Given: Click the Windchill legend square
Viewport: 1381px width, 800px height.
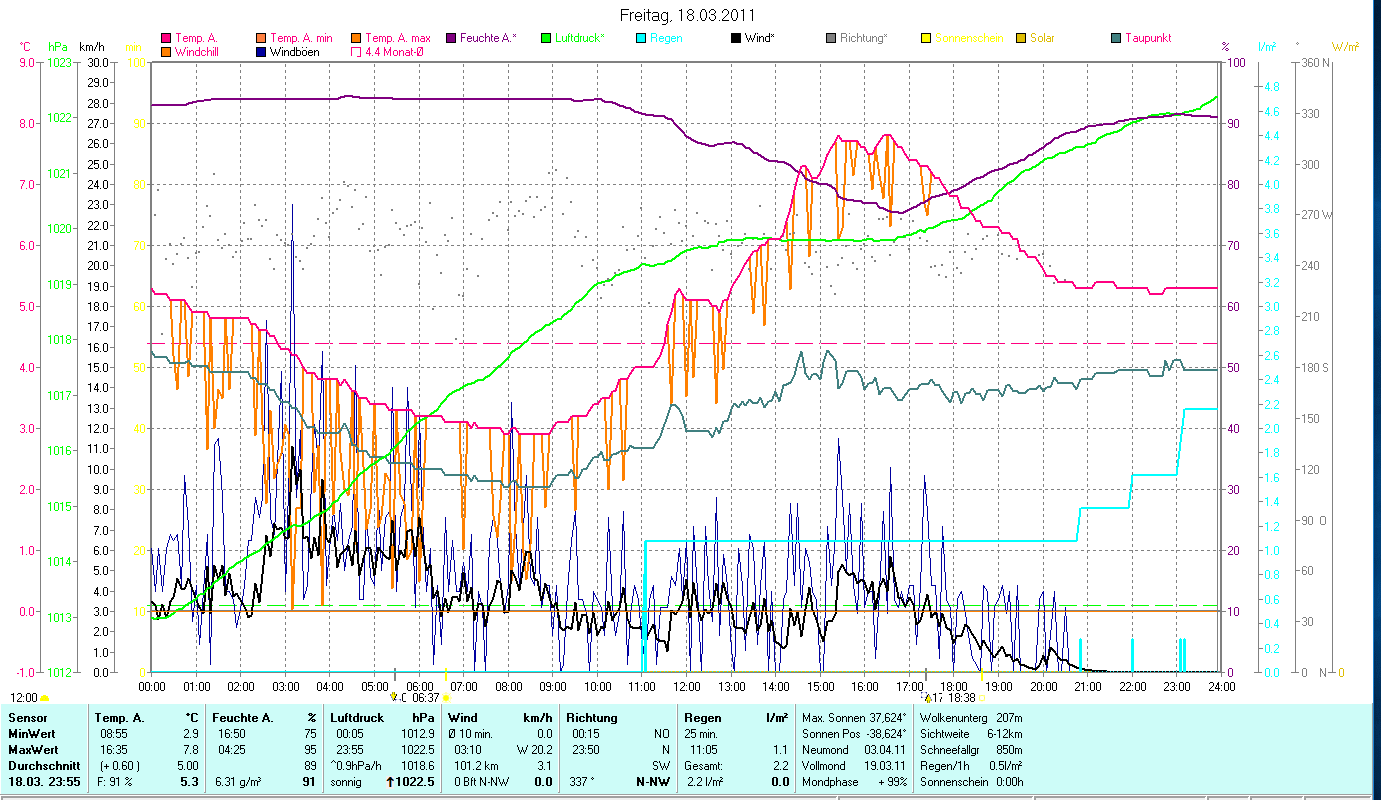Looking at the screenshot, I should point(166,52).
